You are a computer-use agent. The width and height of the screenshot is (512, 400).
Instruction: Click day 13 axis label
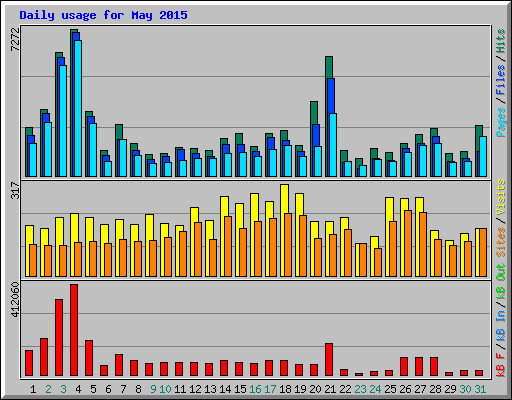click(210, 389)
